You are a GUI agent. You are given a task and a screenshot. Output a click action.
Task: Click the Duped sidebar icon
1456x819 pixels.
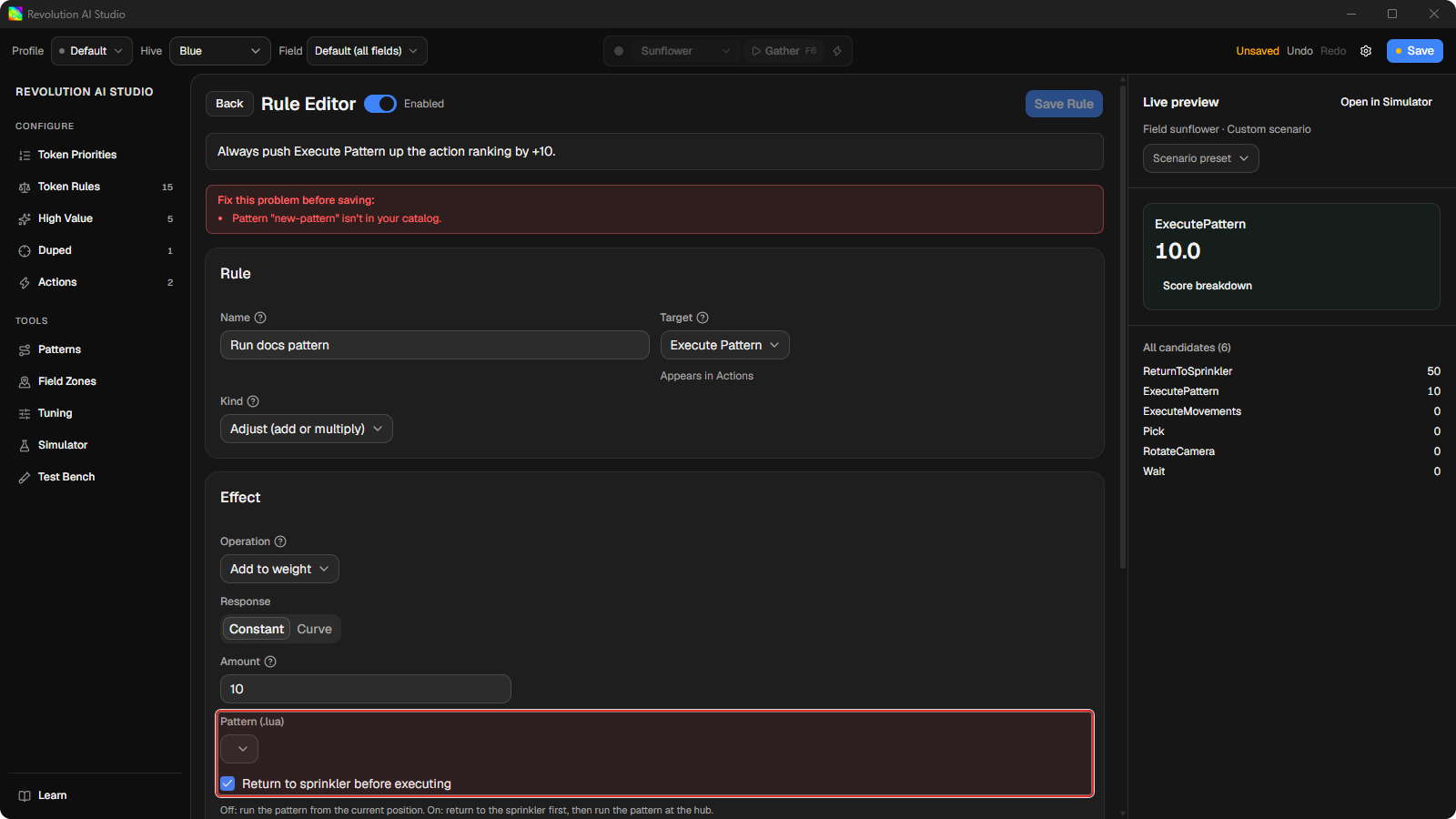click(x=25, y=250)
